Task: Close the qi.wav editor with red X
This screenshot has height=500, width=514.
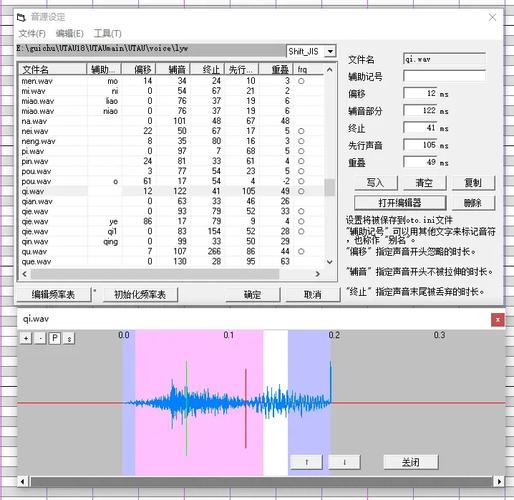Action: tap(498, 320)
